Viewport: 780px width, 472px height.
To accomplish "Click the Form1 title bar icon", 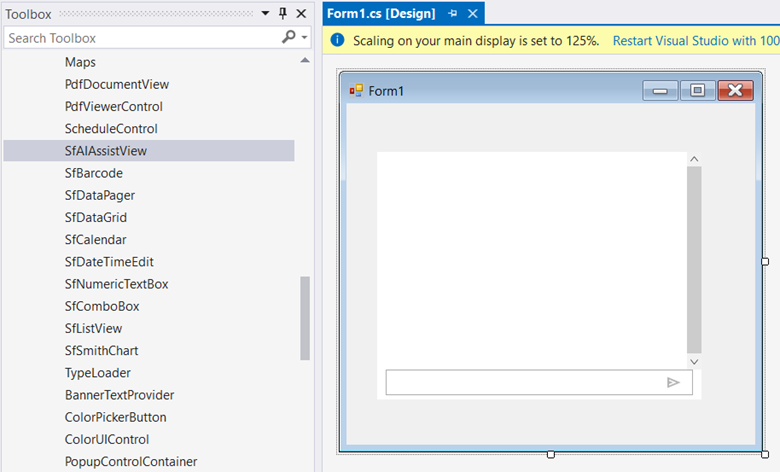I will (356, 91).
